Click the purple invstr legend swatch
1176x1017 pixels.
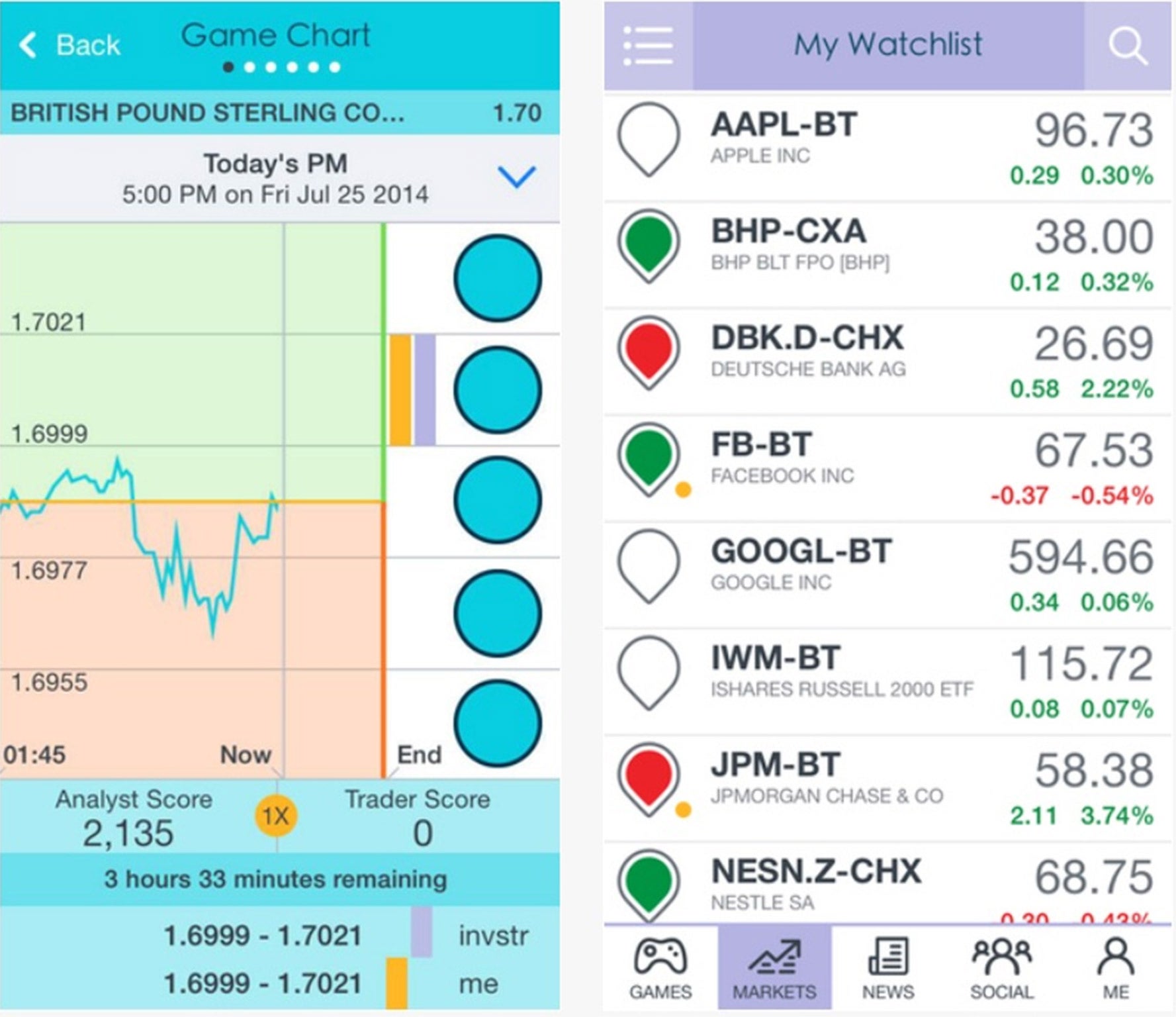pos(422,932)
